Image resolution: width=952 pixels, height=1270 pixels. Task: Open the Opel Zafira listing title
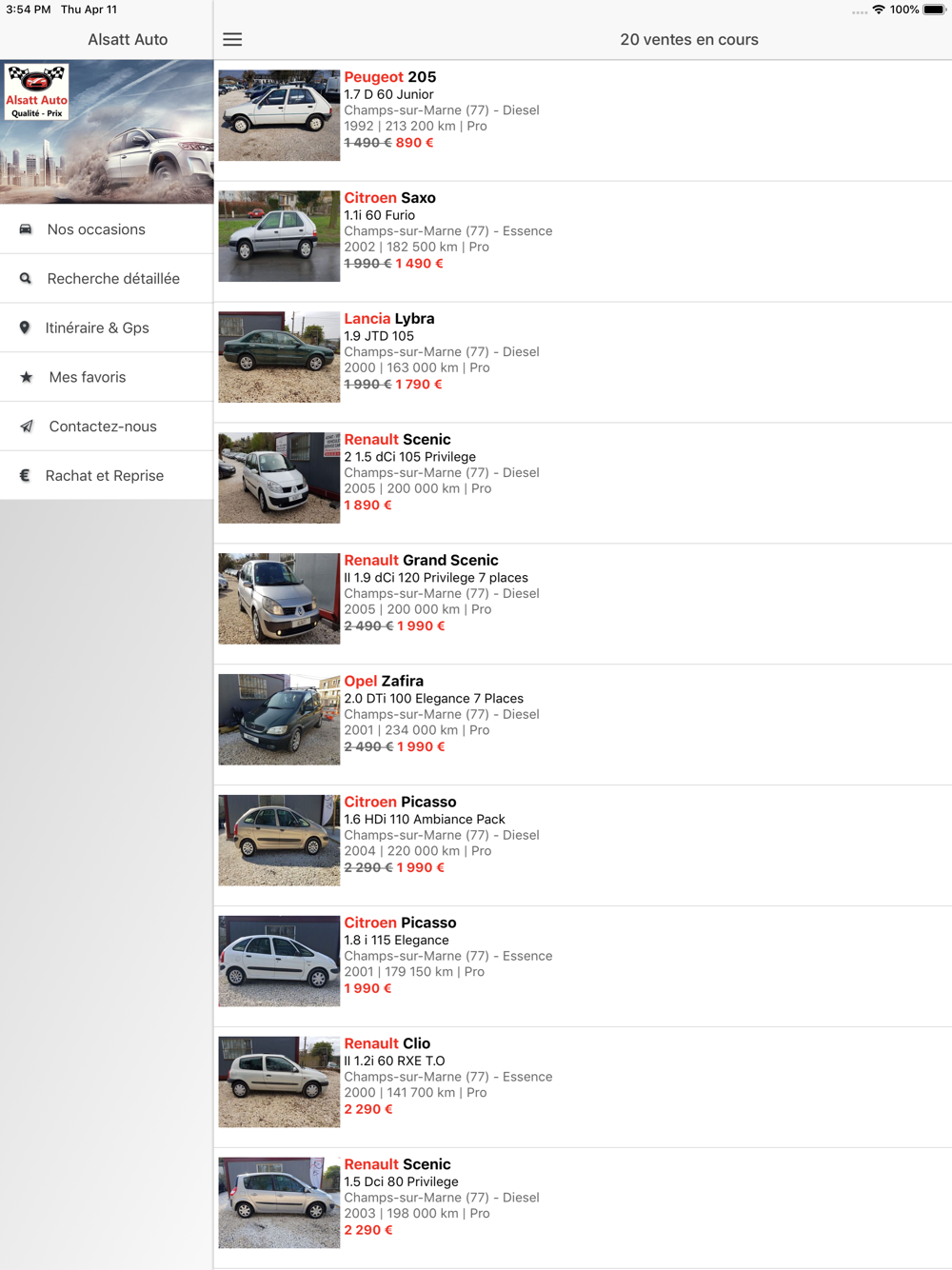pyautogui.click(x=384, y=682)
